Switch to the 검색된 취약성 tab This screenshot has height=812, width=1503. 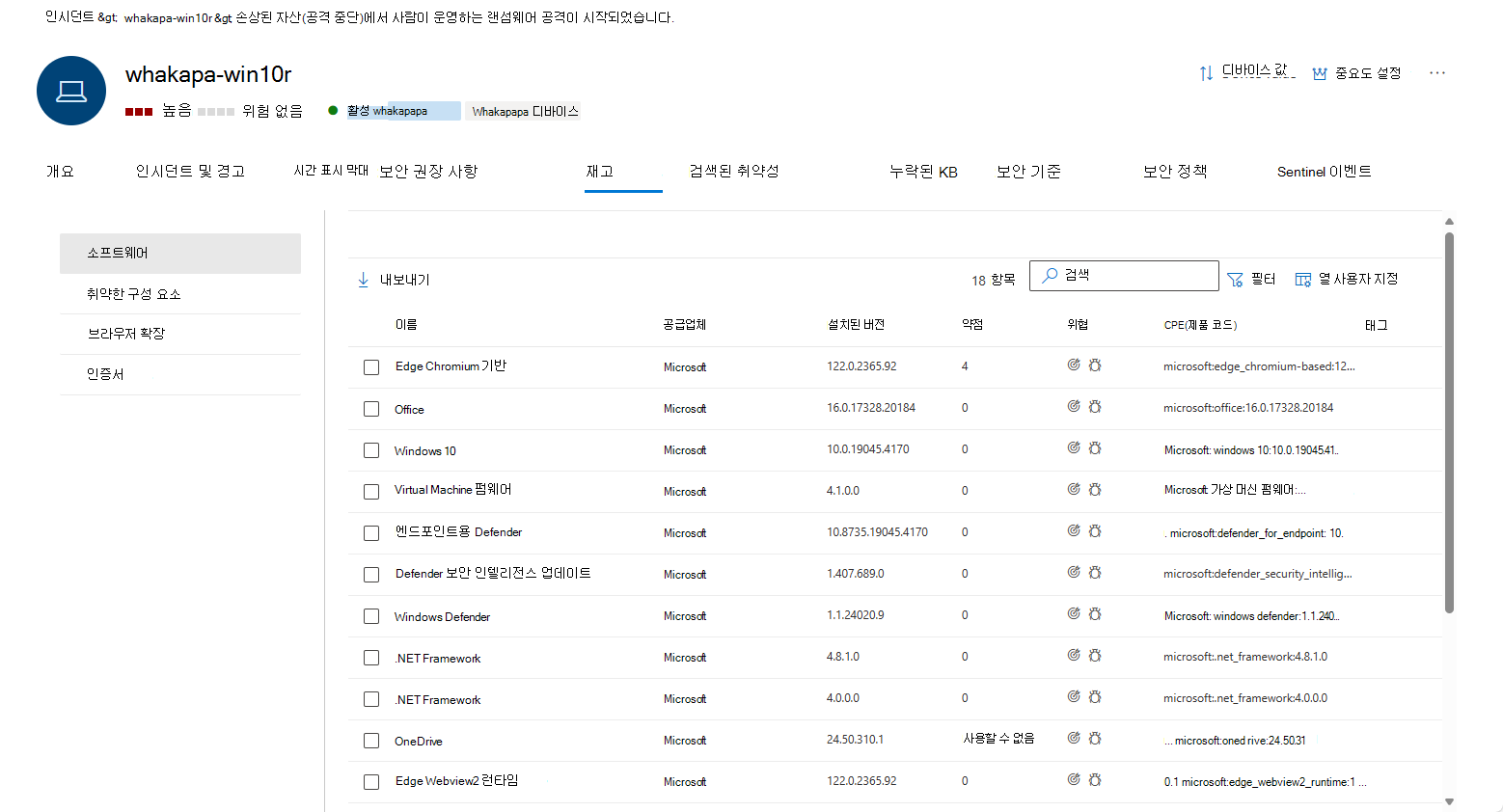click(734, 172)
